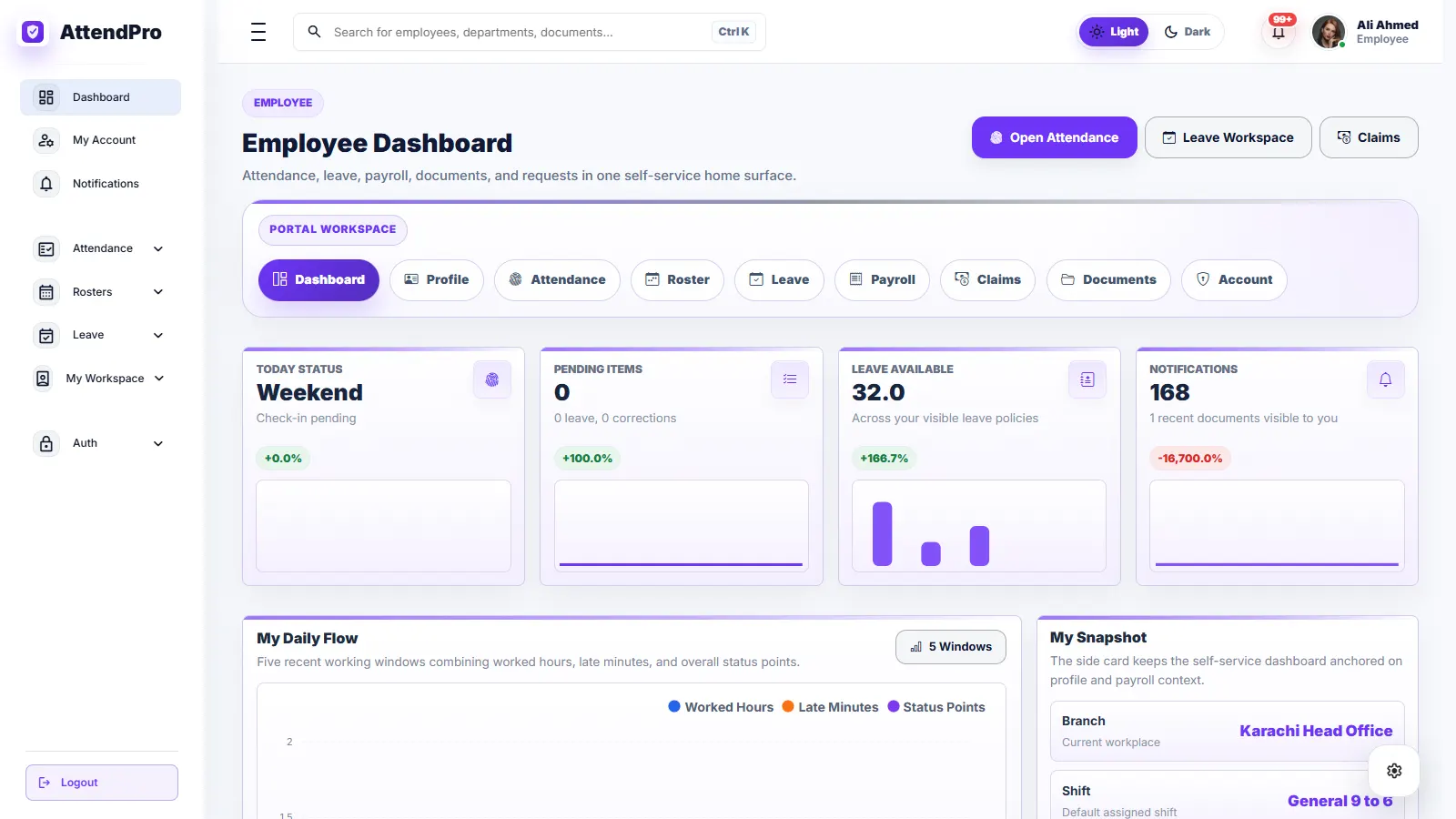Click the EMPLOYEE badge label
The height and width of the screenshot is (819, 1456).
point(283,103)
